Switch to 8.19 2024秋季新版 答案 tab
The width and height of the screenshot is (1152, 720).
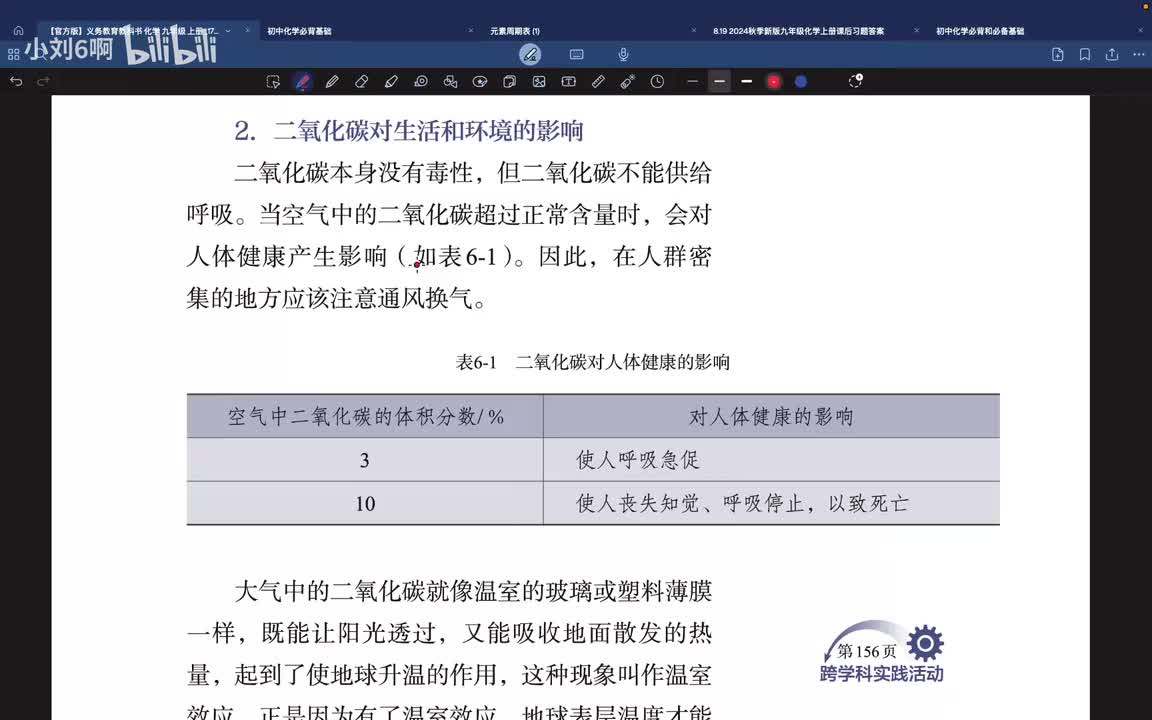pyautogui.click(x=799, y=31)
